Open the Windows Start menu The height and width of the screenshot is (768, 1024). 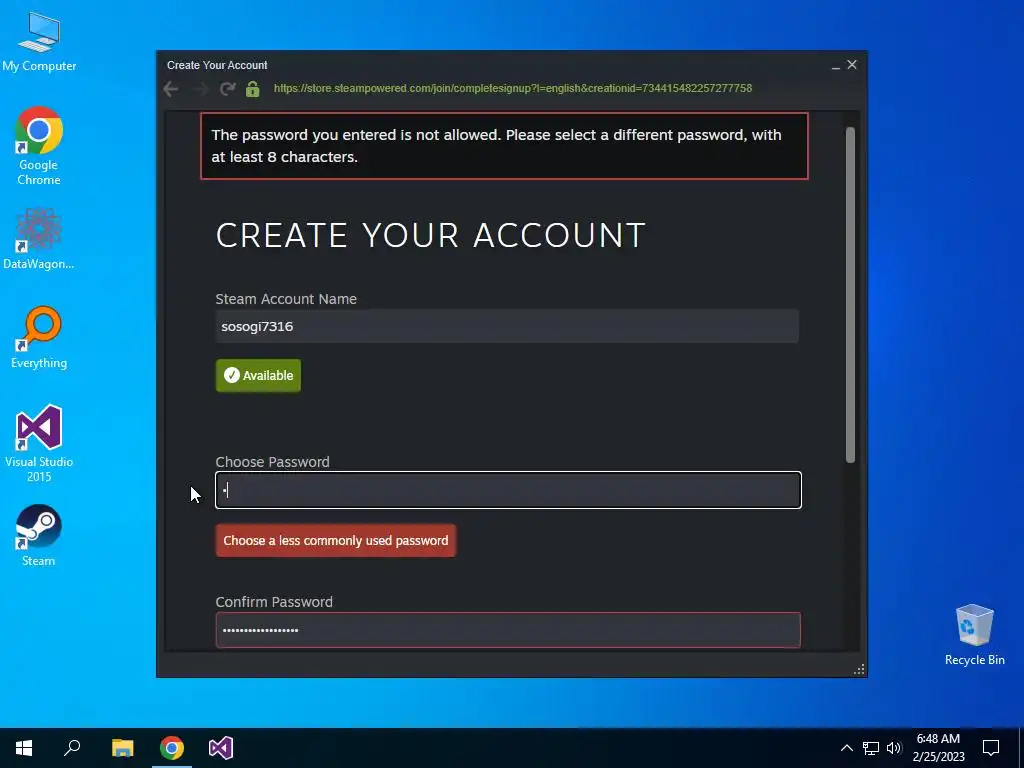(x=24, y=748)
